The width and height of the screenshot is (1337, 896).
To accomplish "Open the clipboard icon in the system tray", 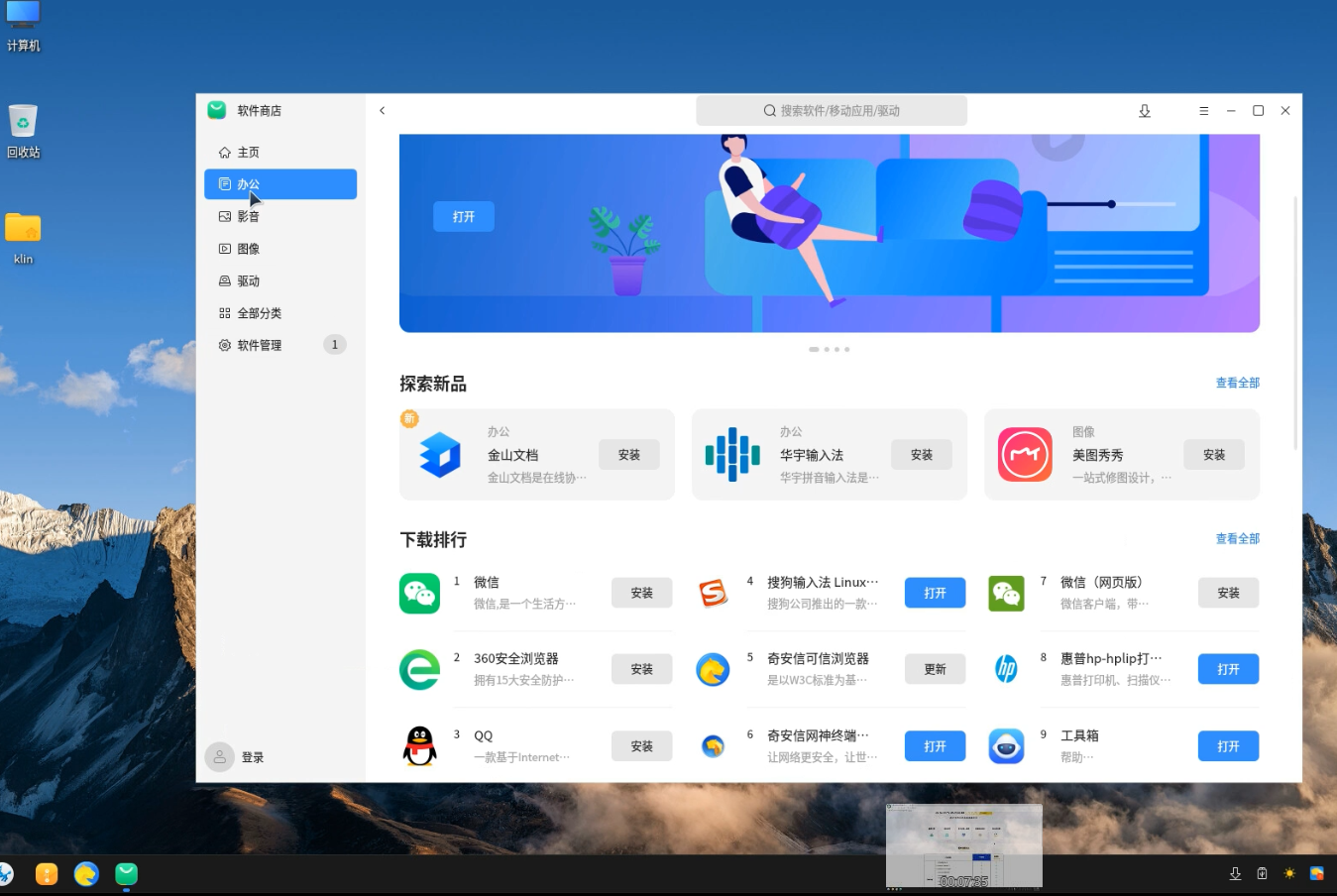I will [1262, 874].
